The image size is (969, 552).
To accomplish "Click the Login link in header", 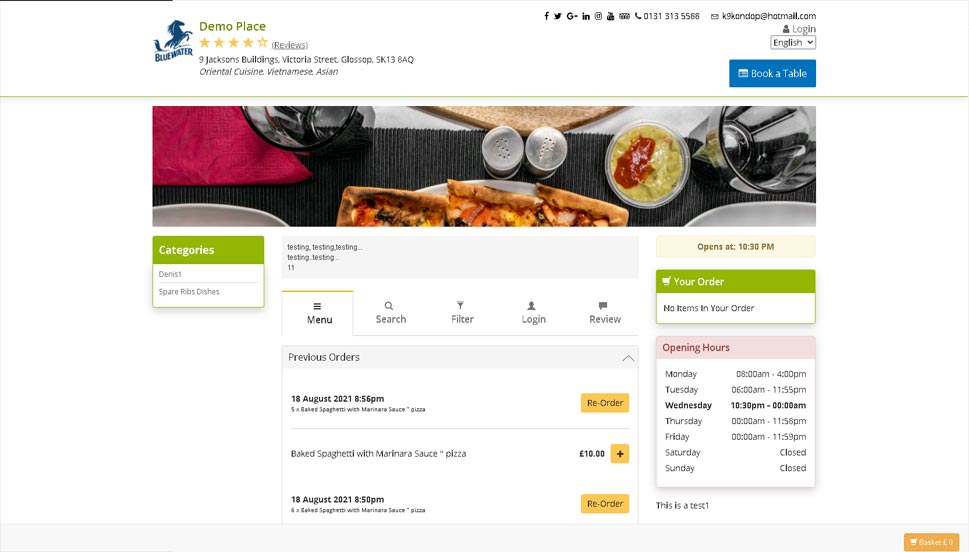I will (x=799, y=29).
